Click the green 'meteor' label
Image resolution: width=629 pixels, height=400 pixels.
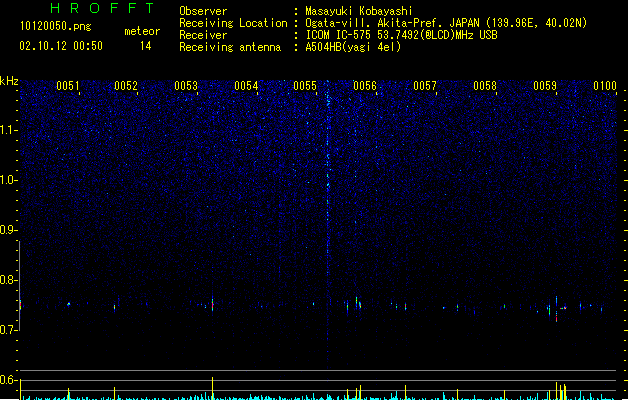(142, 31)
